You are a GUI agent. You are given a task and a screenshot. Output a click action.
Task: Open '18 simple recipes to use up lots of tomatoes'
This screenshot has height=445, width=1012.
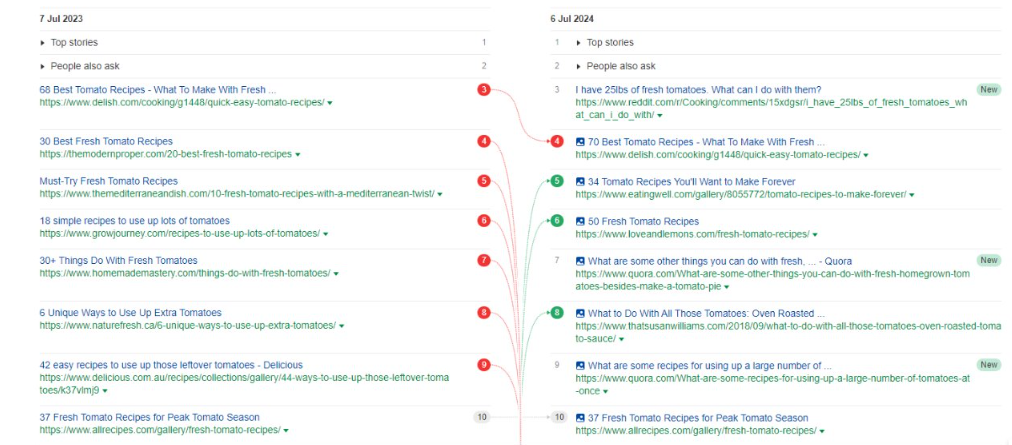[x=134, y=221]
